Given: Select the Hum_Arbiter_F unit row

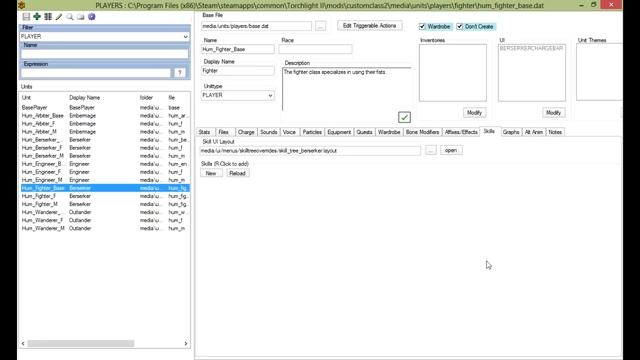Looking at the screenshot, I should coord(105,124).
